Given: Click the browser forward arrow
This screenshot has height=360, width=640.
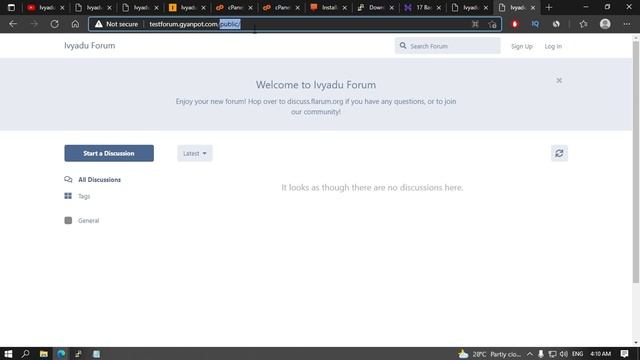Looking at the screenshot, I should [34, 24].
